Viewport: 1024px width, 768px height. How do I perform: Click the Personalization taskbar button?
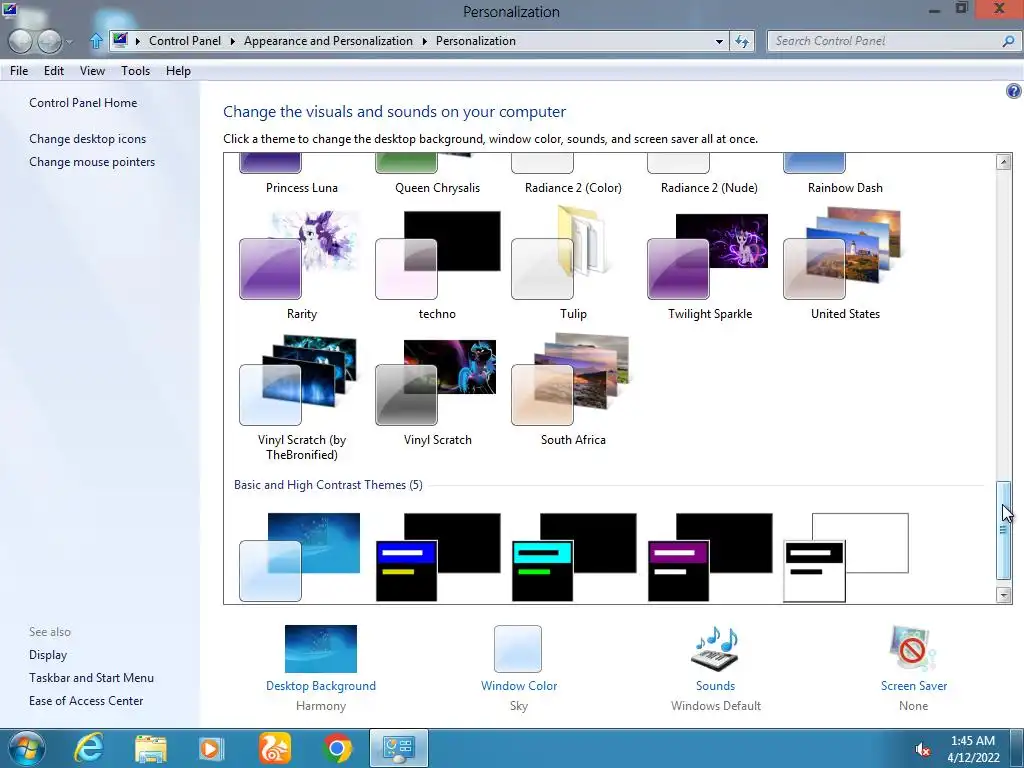click(x=399, y=748)
